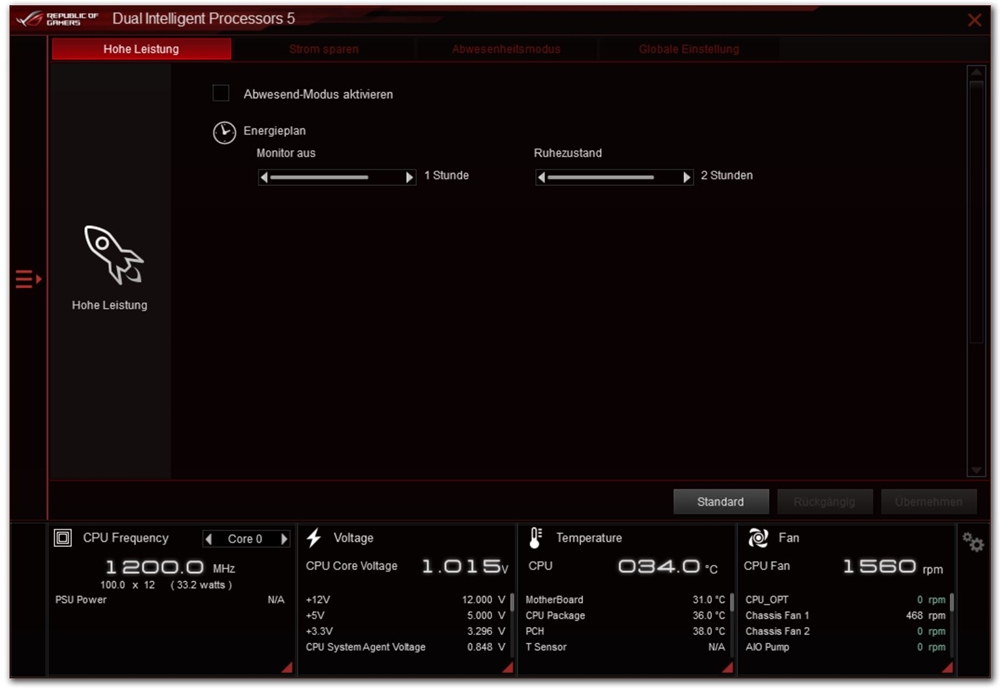
Task: Click the CPU Frequency chip icon
Action: pyautogui.click(x=62, y=538)
